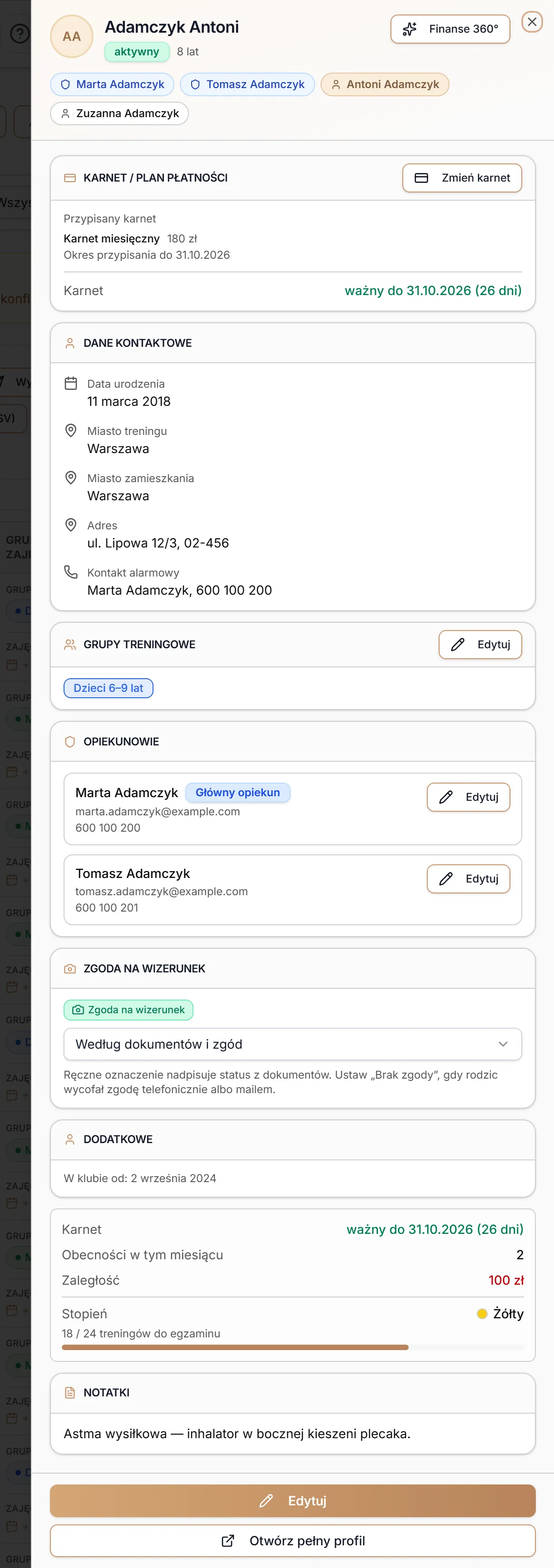Viewport: 554px width, 1568px height.
Task: Click the yellow Żółty belt color dot
Action: point(482,1314)
